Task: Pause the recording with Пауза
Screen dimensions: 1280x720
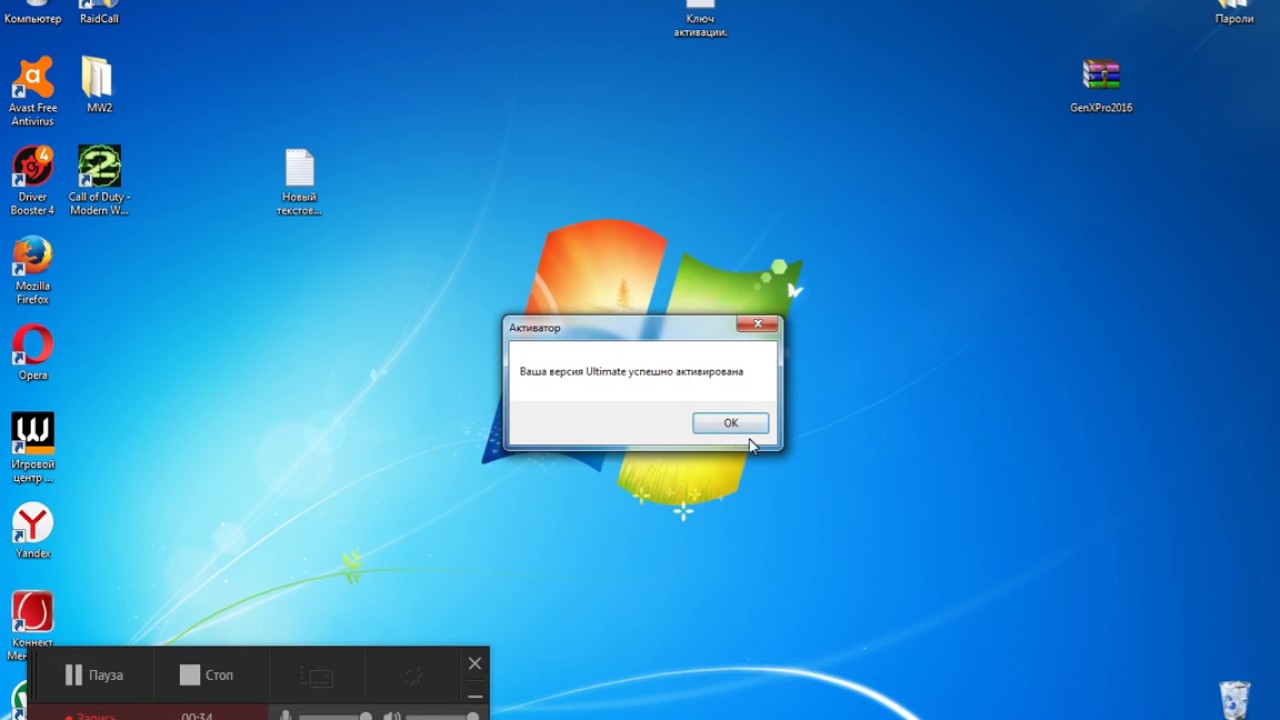Action: pos(94,675)
